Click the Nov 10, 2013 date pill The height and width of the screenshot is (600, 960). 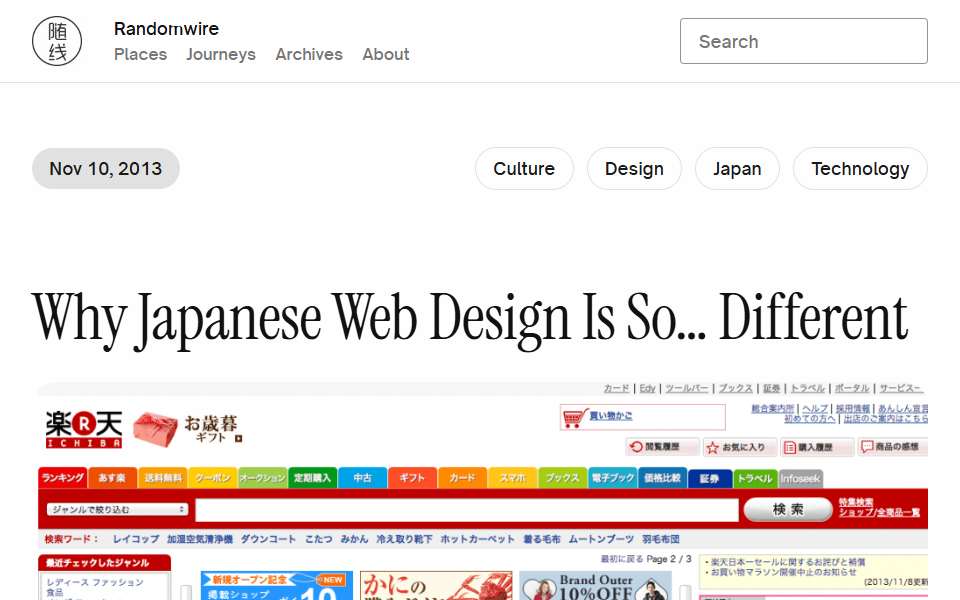tap(105, 168)
